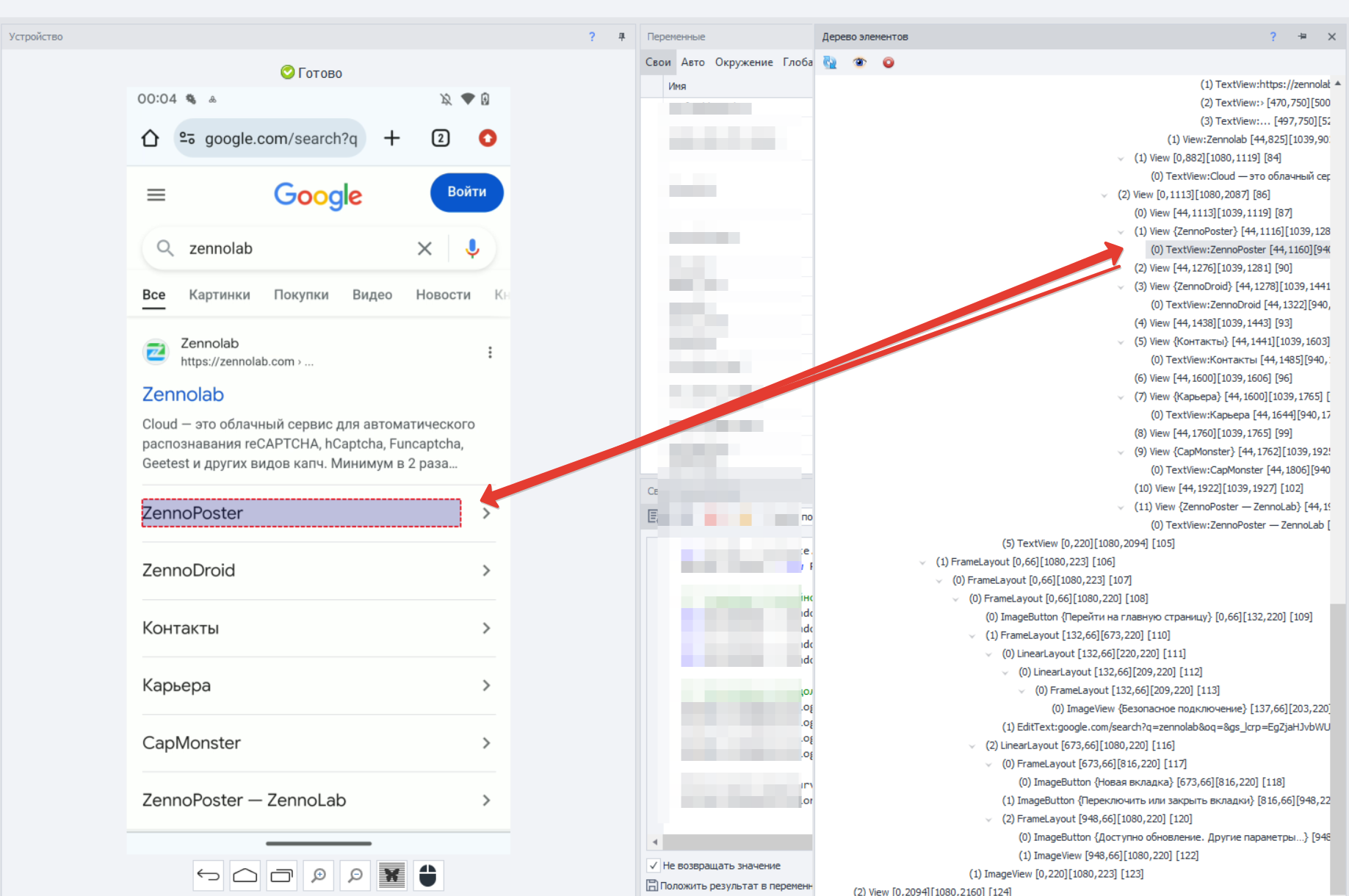Click the site info icon in the address bar
Screen dimensions: 1349x896
187,138
